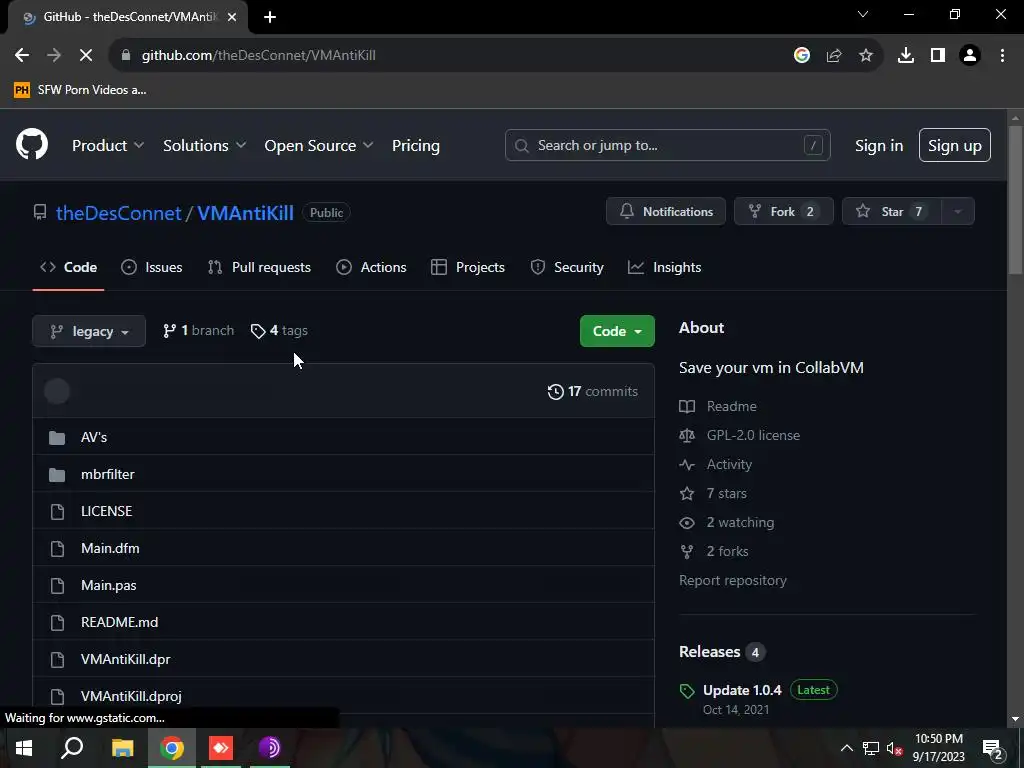This screenshot has width=1024, height=768.
Task: View the 4 tags link
Action: [x=279, y=330]
